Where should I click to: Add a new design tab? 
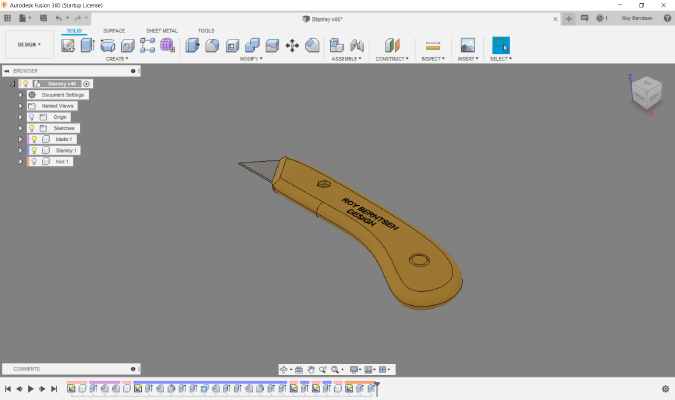tap(569, 19)
